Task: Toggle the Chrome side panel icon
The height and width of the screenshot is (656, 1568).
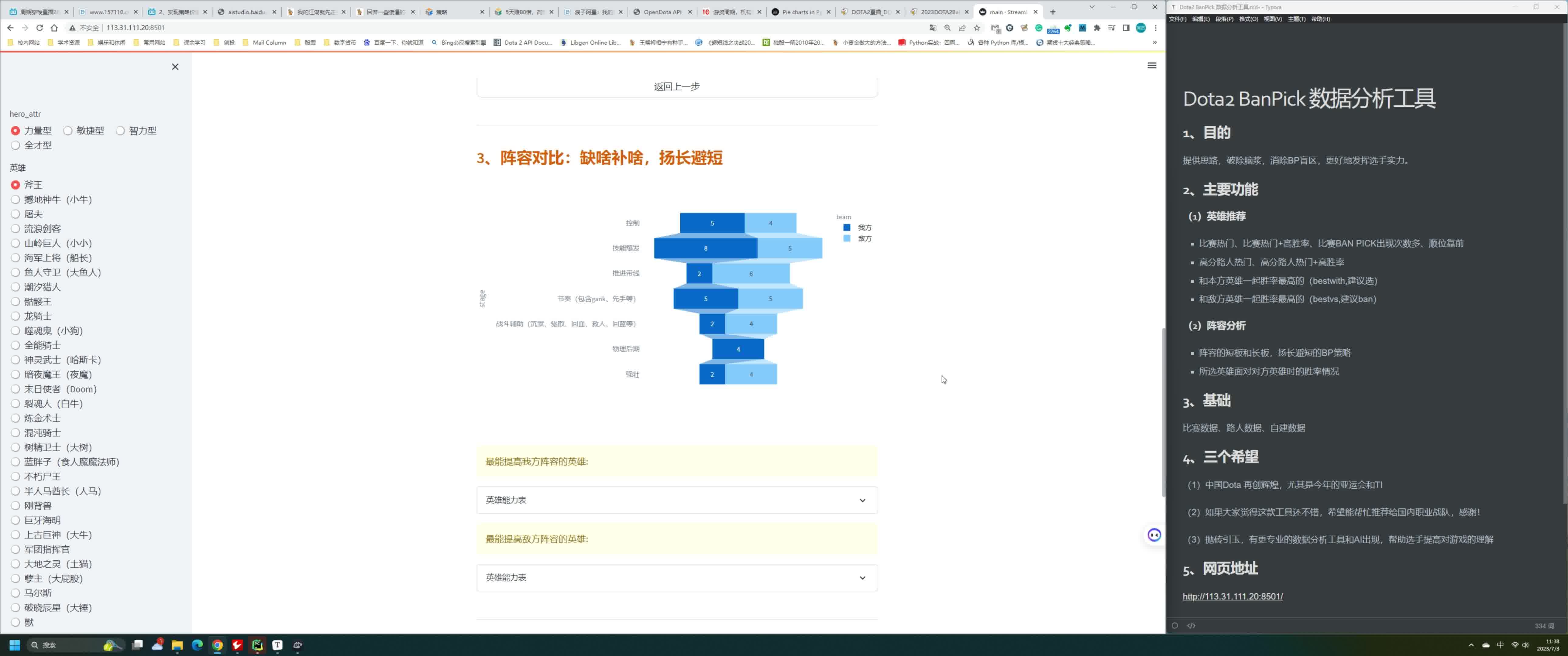Action: tap(1126, 27)
